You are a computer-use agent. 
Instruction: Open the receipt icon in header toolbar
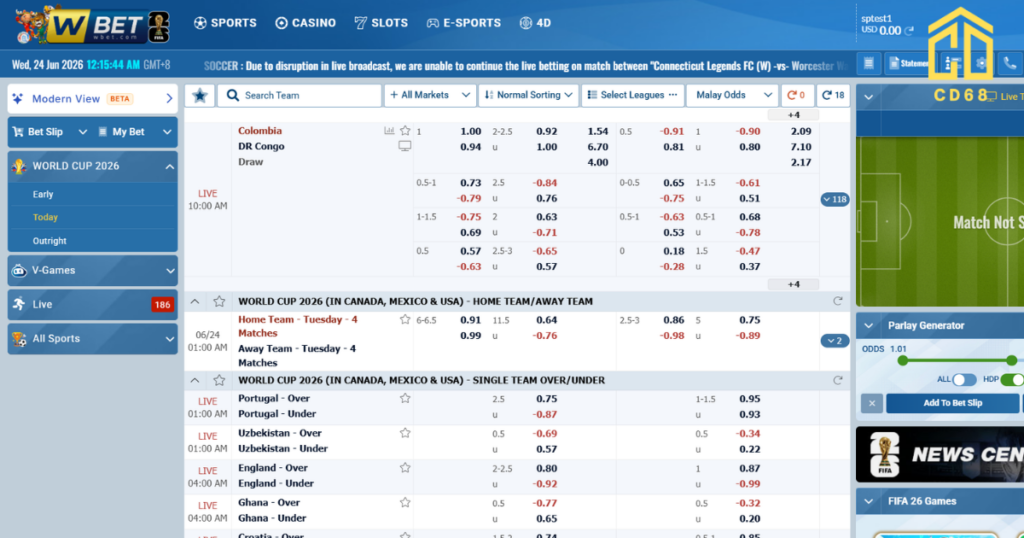point(869,63)
